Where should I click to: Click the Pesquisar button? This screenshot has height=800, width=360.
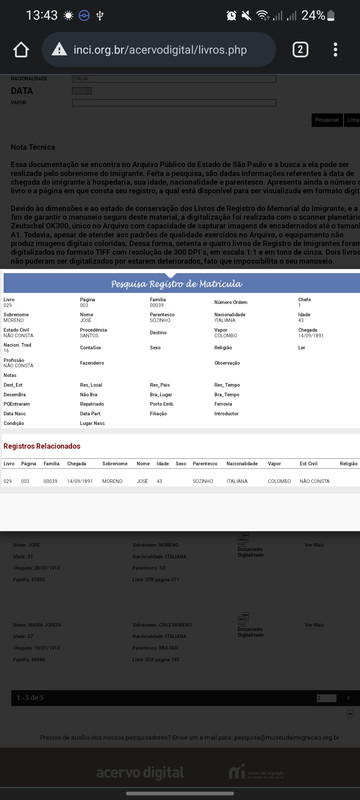point(327,120)
